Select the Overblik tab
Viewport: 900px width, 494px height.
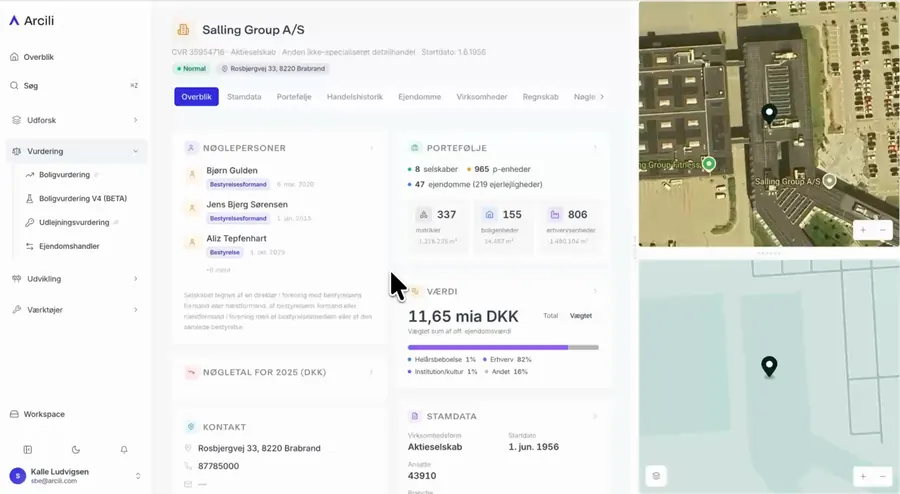pyautogui.click(x=196, y=97)
